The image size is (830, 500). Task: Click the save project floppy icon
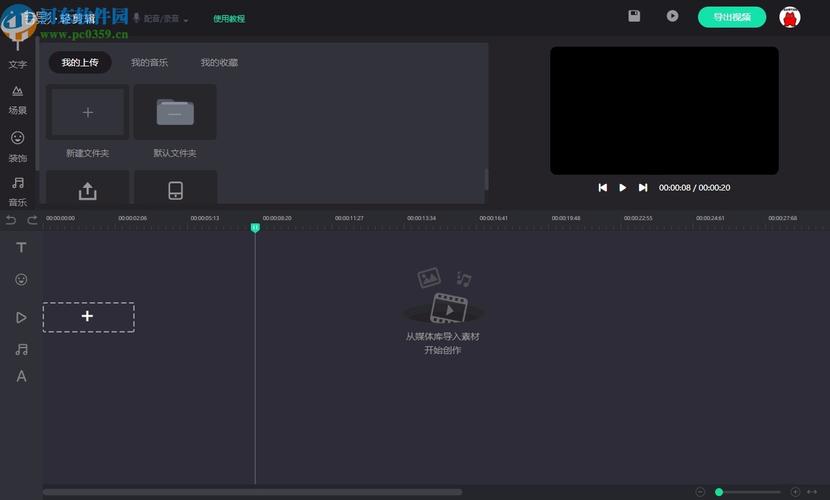(634, 16)
